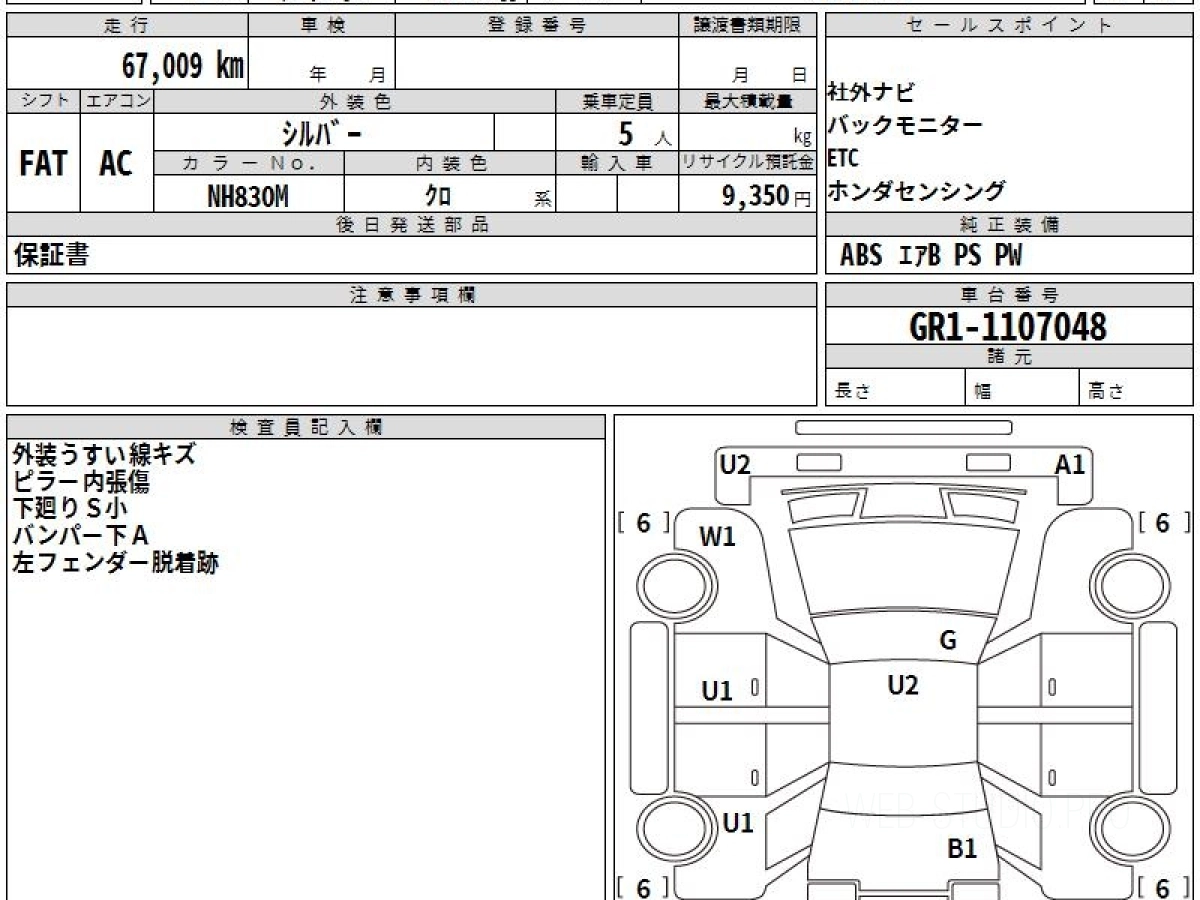Viewport: 1200px width, 900px height.
Task: Select the A1 mark on the car diagram
Action: (1070, 464)
